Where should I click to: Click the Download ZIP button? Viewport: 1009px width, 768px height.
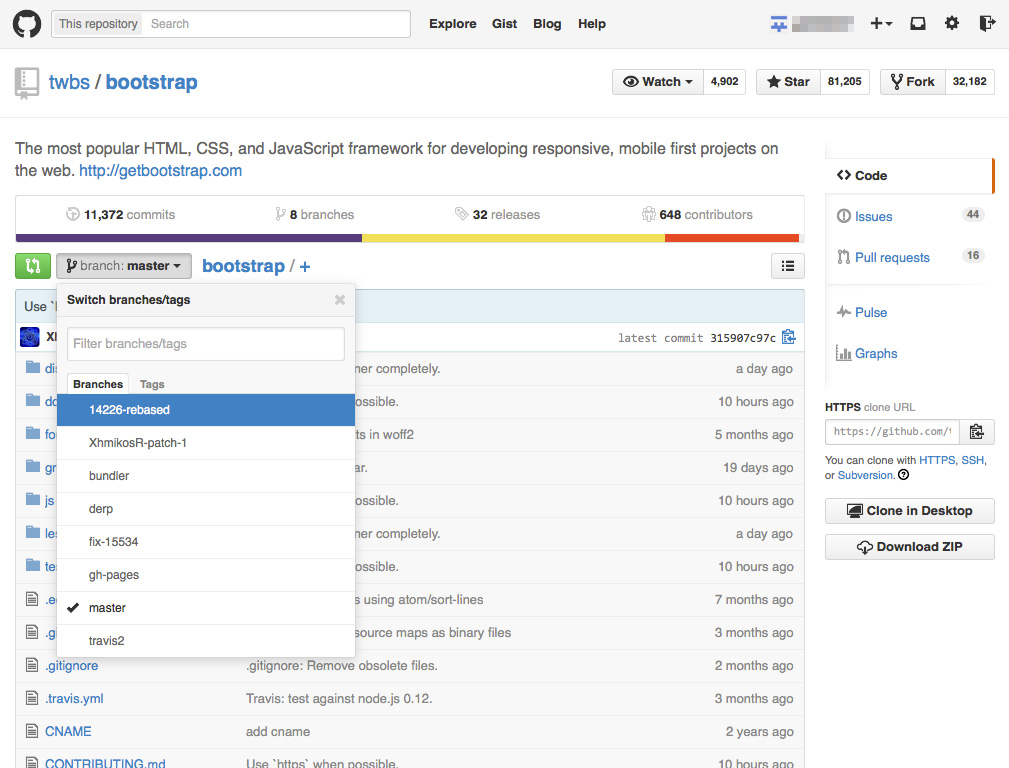pyautogui.click(x=909, y=547)
